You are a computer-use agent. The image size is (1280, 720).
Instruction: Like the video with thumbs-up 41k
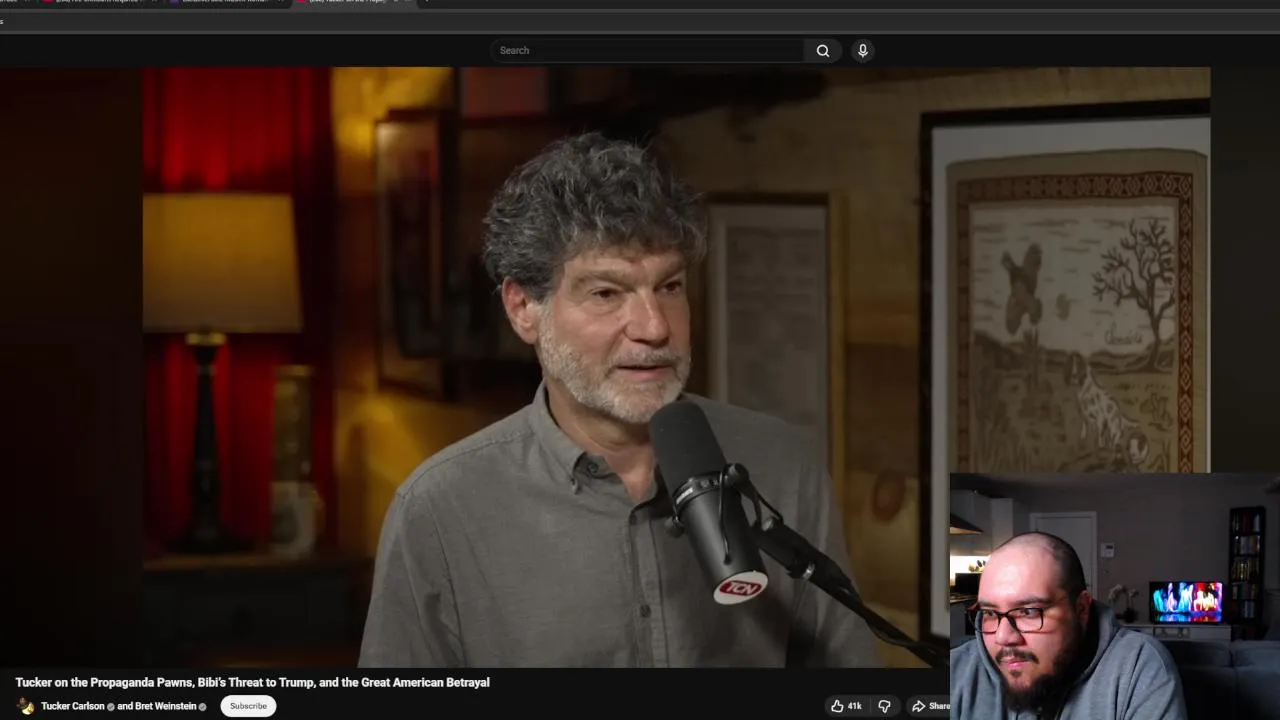click(x=846, y=706)
